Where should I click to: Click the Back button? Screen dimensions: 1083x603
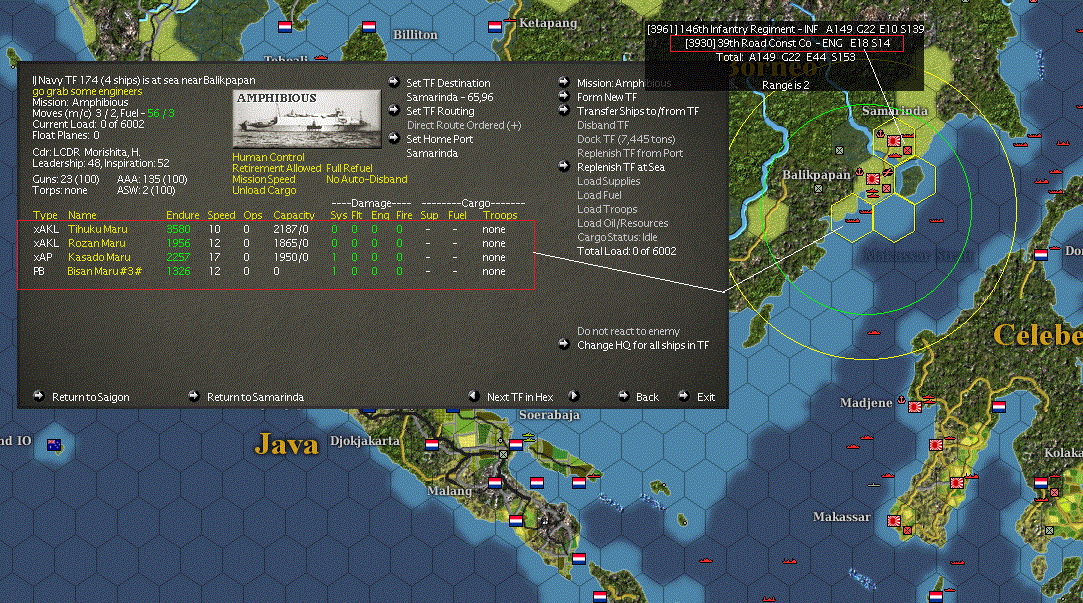[x=646, y=397]
